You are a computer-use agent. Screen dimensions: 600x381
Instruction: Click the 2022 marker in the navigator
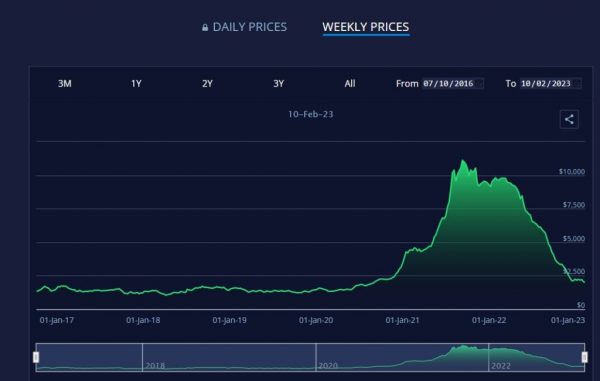(x=501, y=366)
